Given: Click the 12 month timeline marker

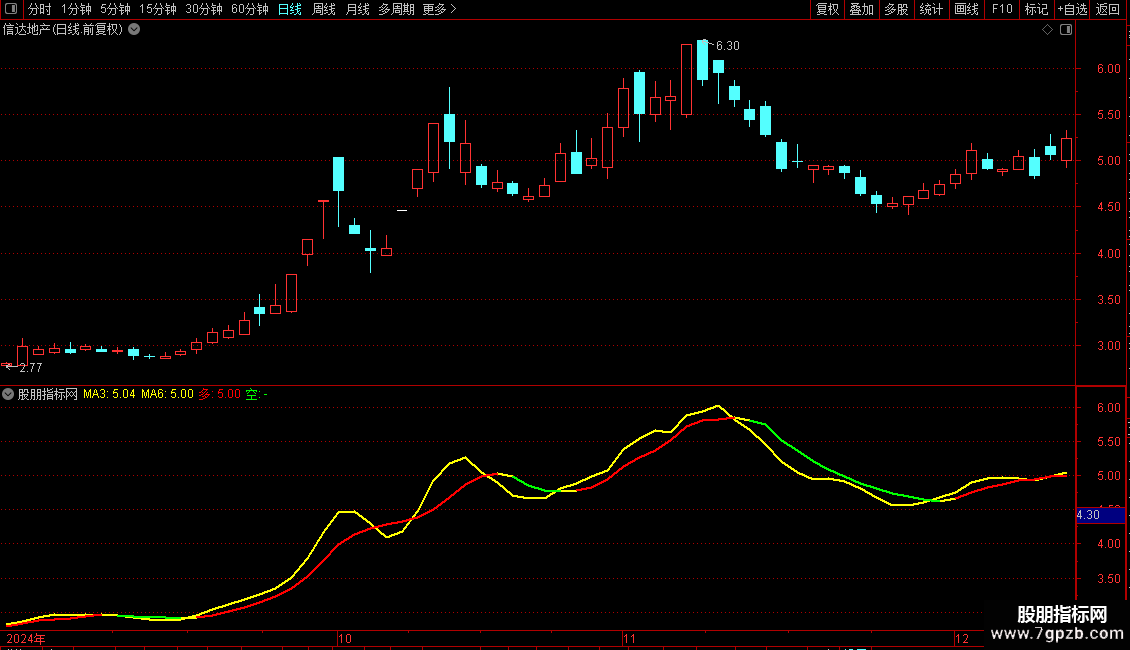Looking at the screenshot, I should pyautogui.click(x=961, y=638).
